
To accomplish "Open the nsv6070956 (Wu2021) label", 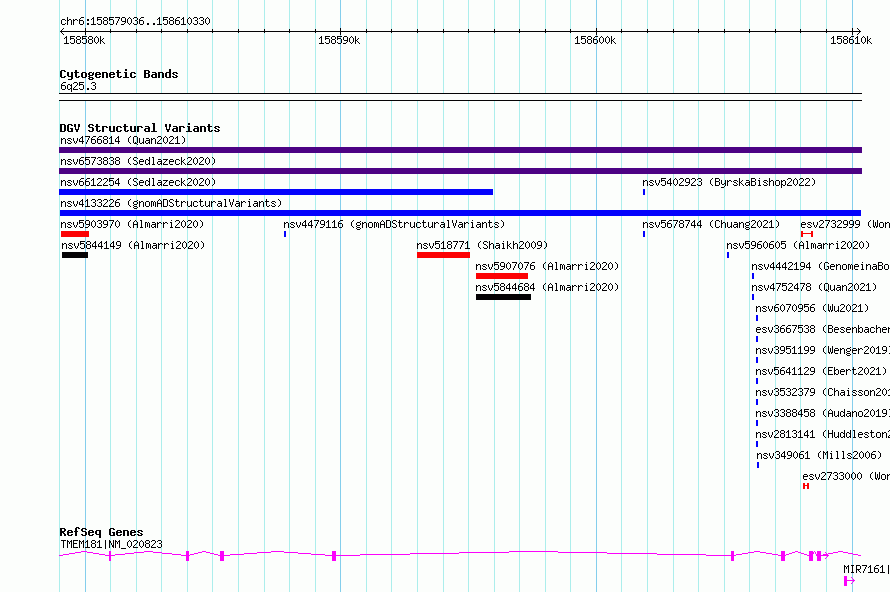I will pyautogui.click(x=812, y=308).
